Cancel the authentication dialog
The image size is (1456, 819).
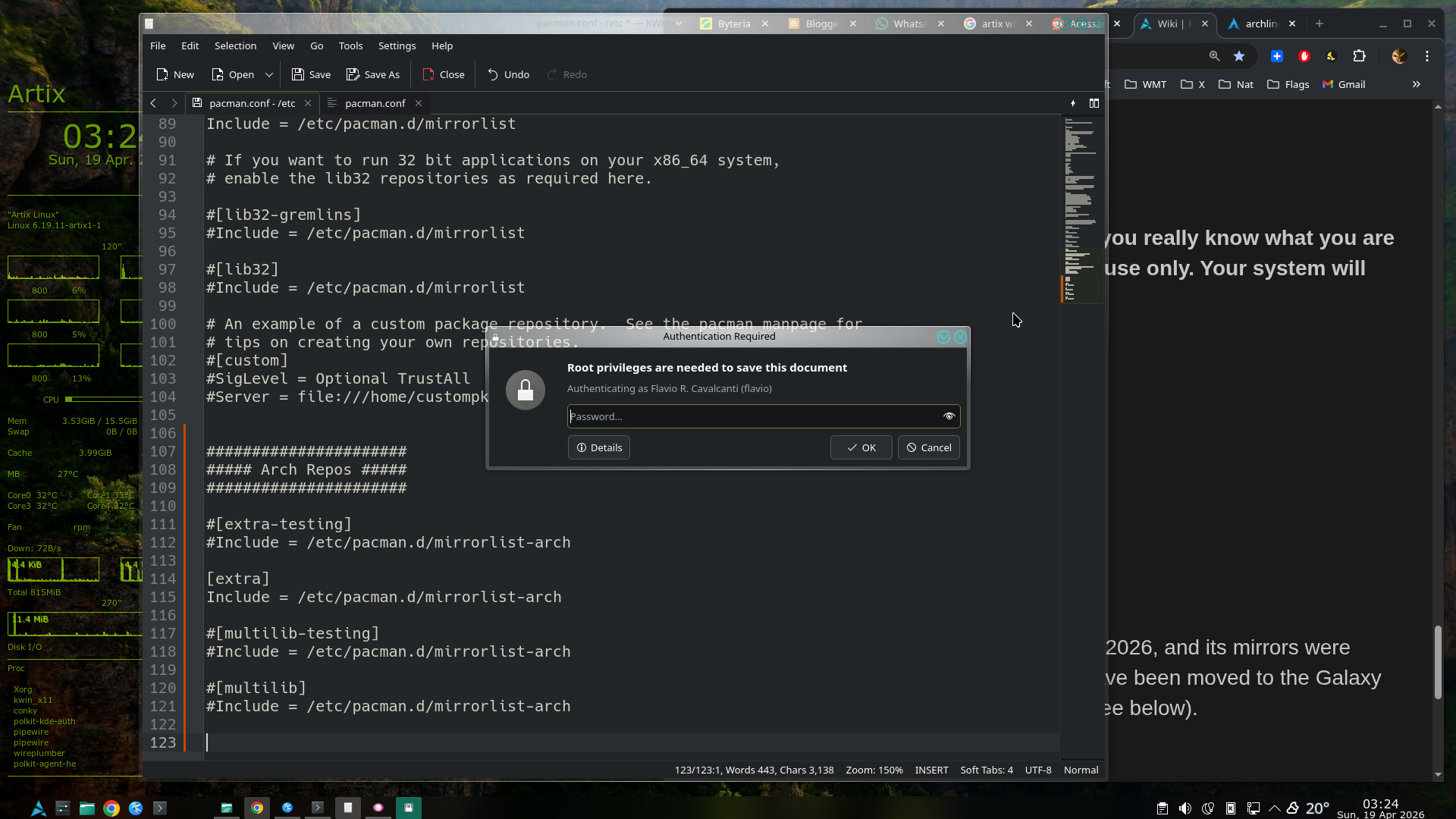928,447
